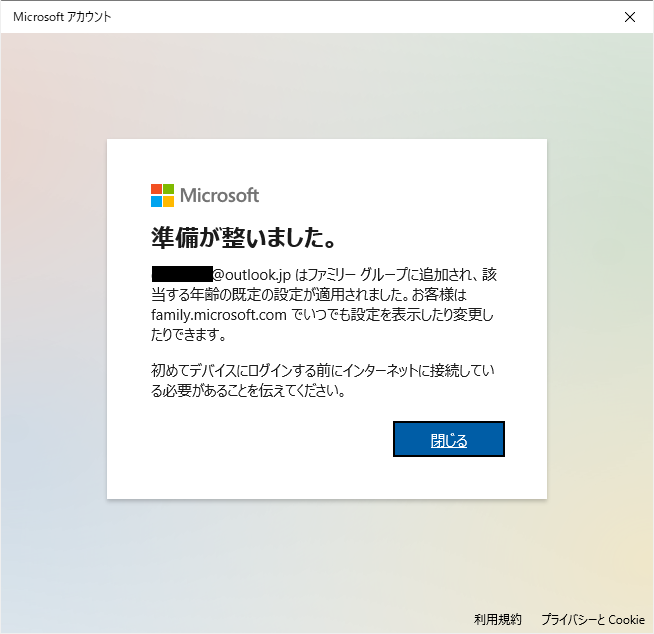Click the blue 閉じる button
This screenshot has height=634, width=654.
click(x=449, y=439)
